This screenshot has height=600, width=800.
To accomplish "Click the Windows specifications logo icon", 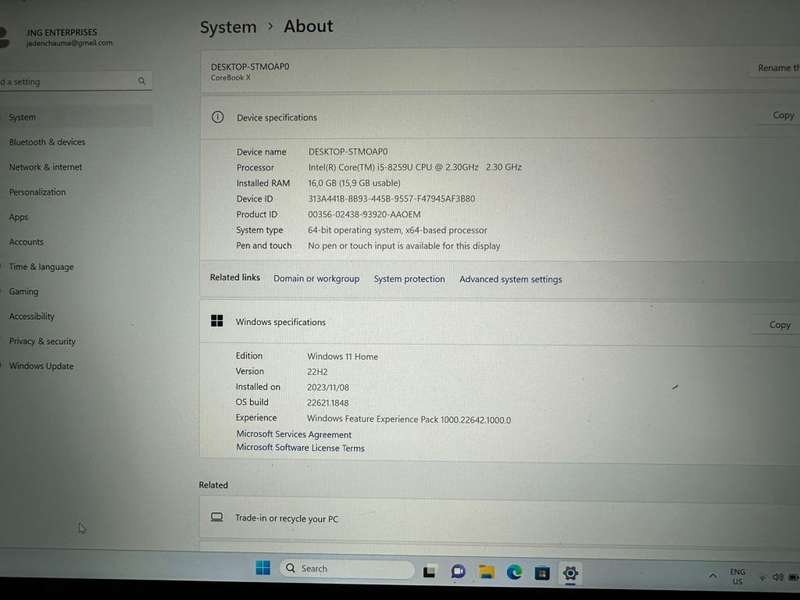I will (x=217, y=320).
